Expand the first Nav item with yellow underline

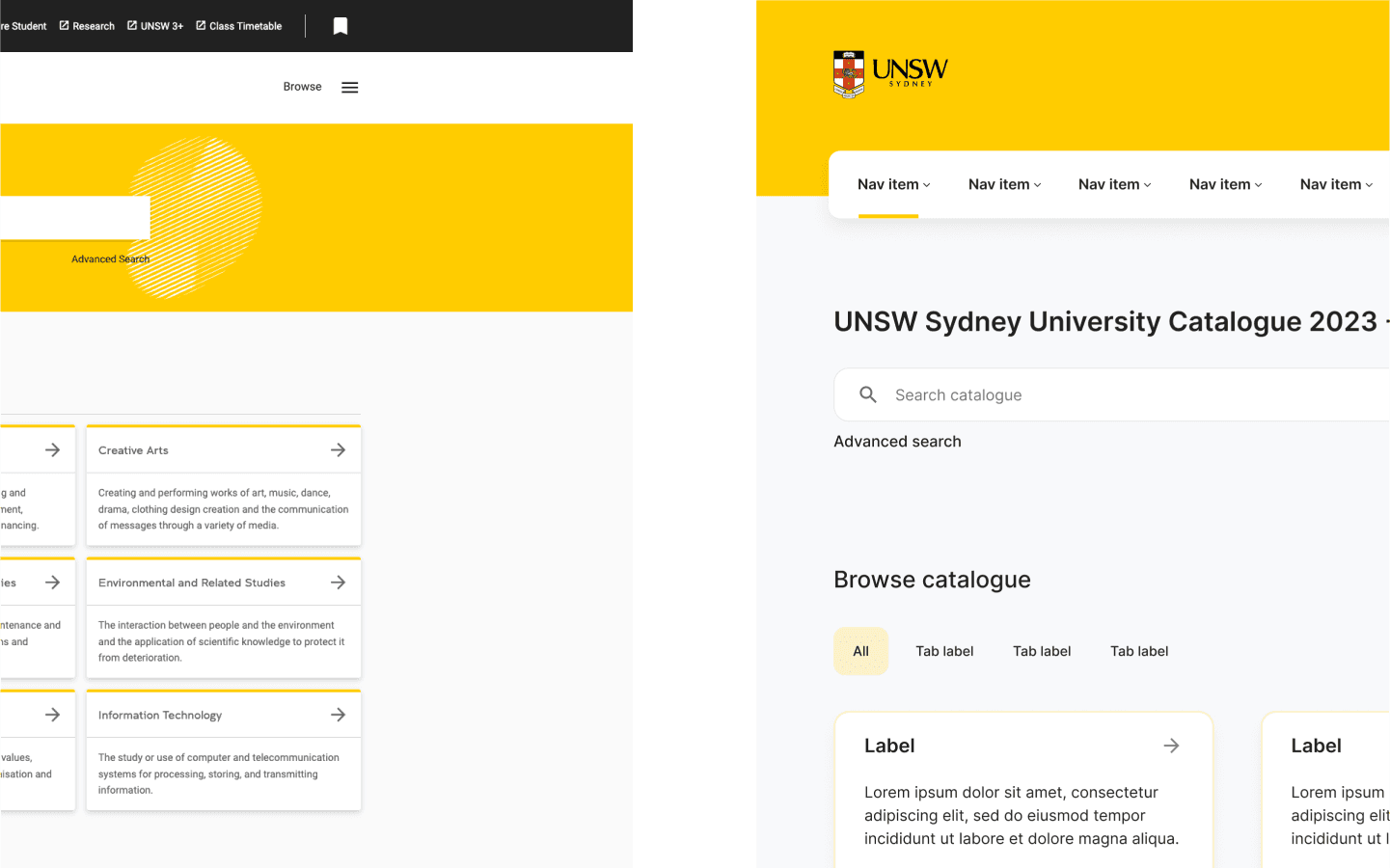pos(894,184)
